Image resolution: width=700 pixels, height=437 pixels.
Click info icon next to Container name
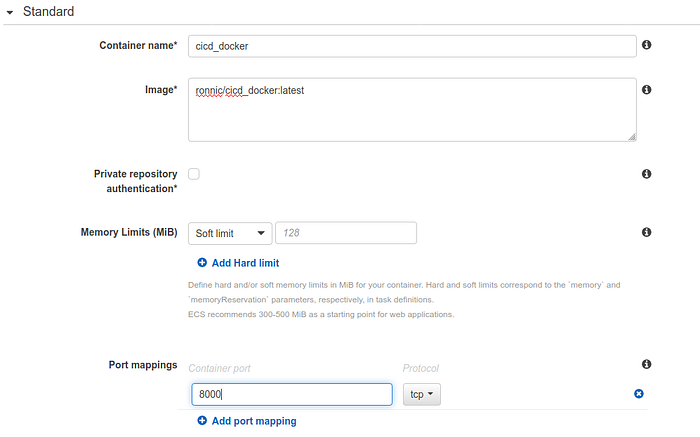646,46
